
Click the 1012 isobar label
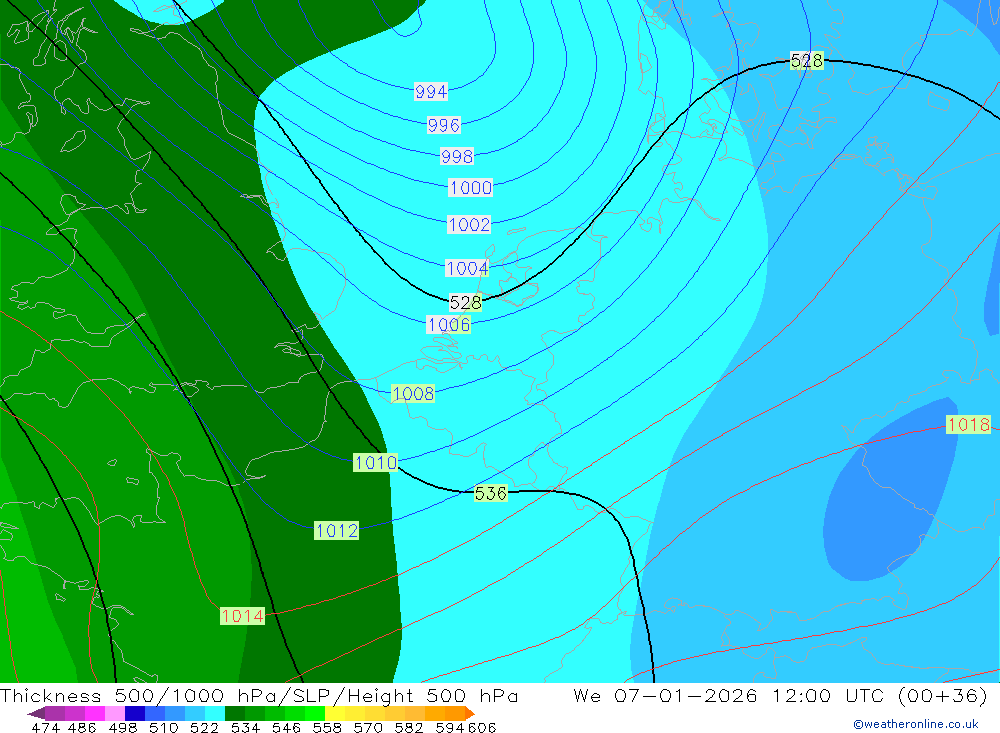[336, 530]
